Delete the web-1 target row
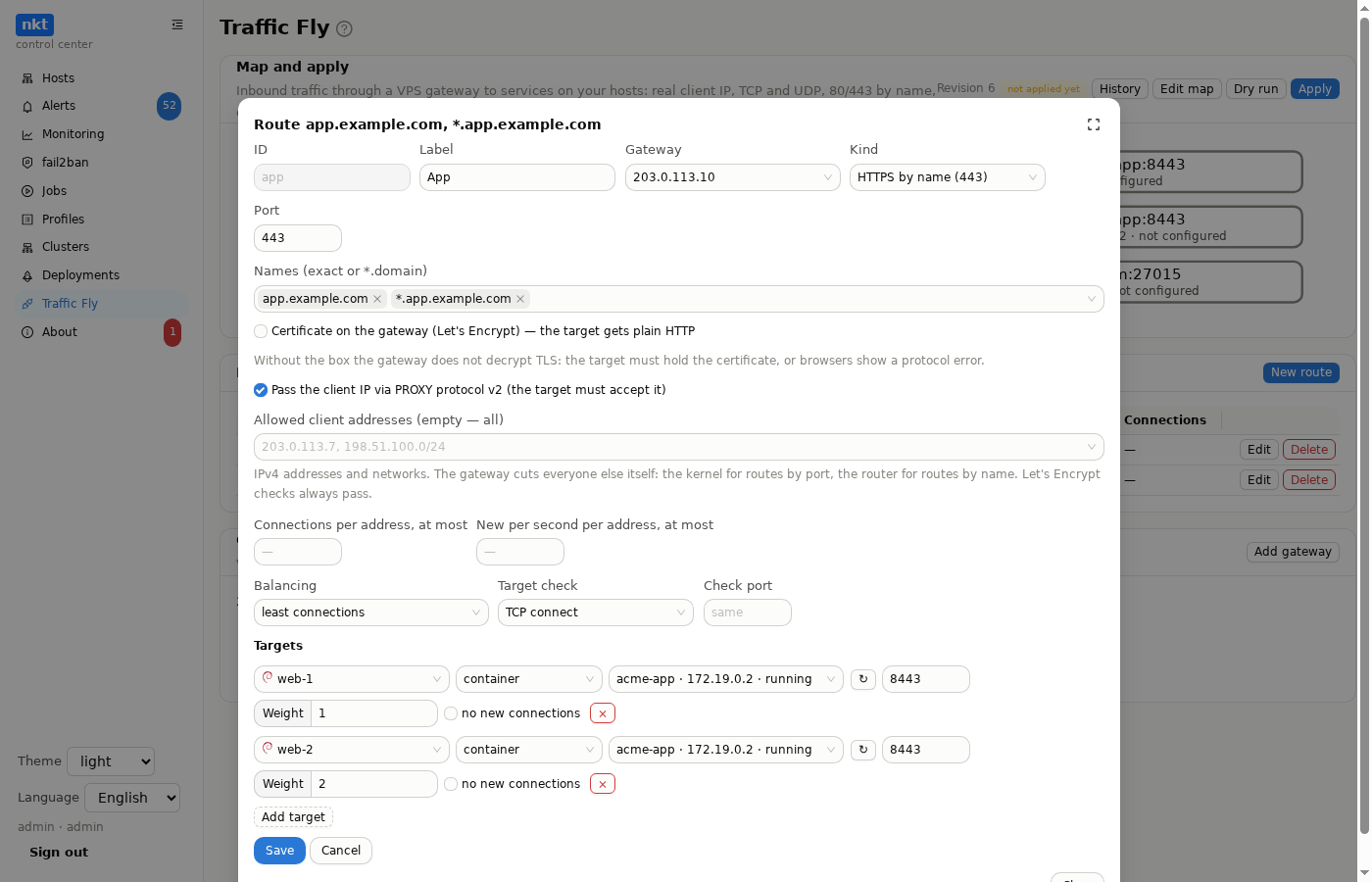Screen dimensions: 1372x882 (603, 713)
